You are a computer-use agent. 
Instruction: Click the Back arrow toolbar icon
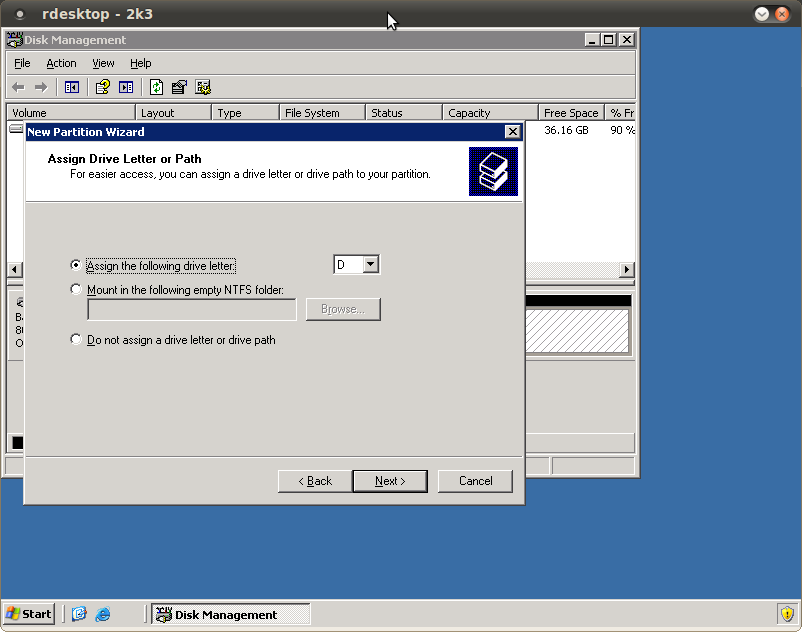(18, 87)
